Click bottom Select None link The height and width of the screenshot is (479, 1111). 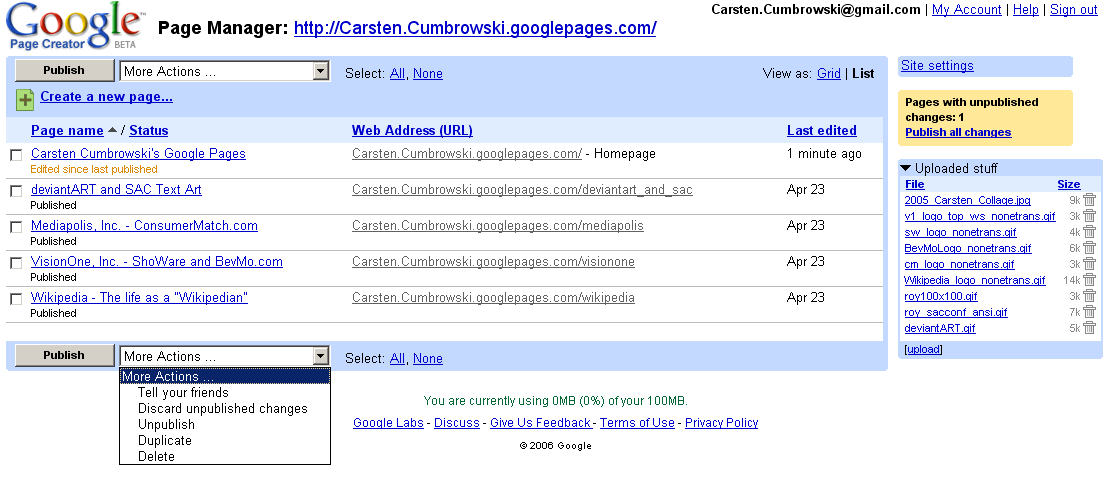click(x=428, y=359)
